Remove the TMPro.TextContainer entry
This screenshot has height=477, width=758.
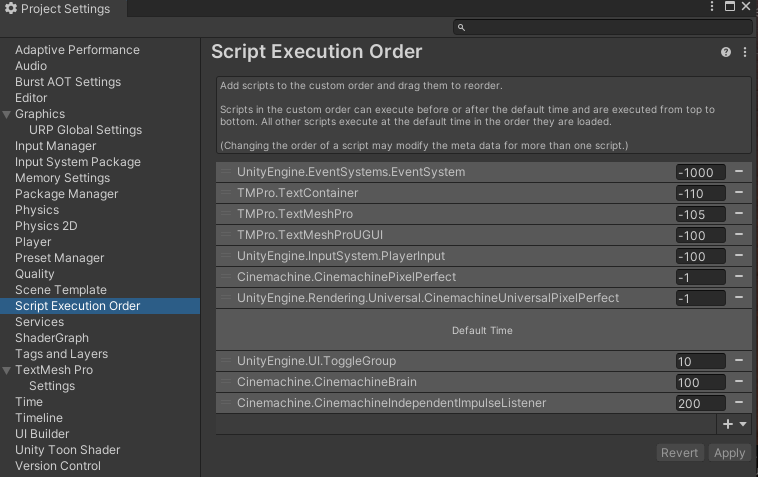pos(739,192)
